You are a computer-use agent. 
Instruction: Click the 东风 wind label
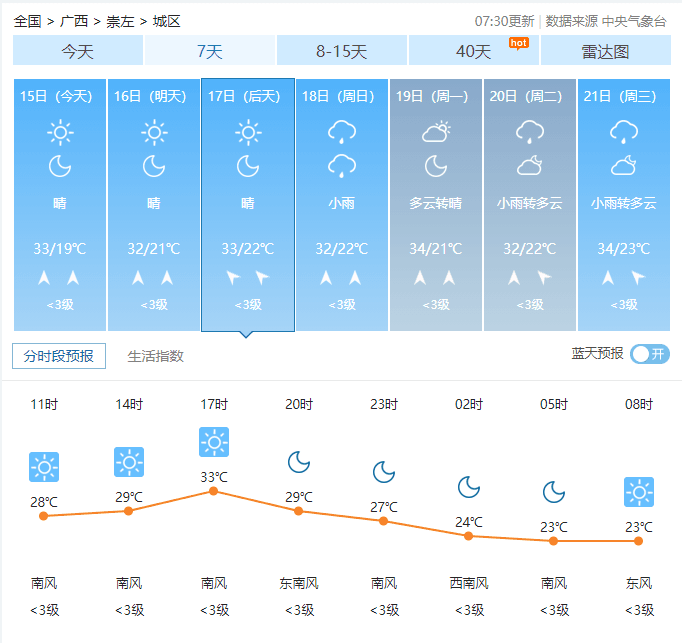(x=639, y=583)
